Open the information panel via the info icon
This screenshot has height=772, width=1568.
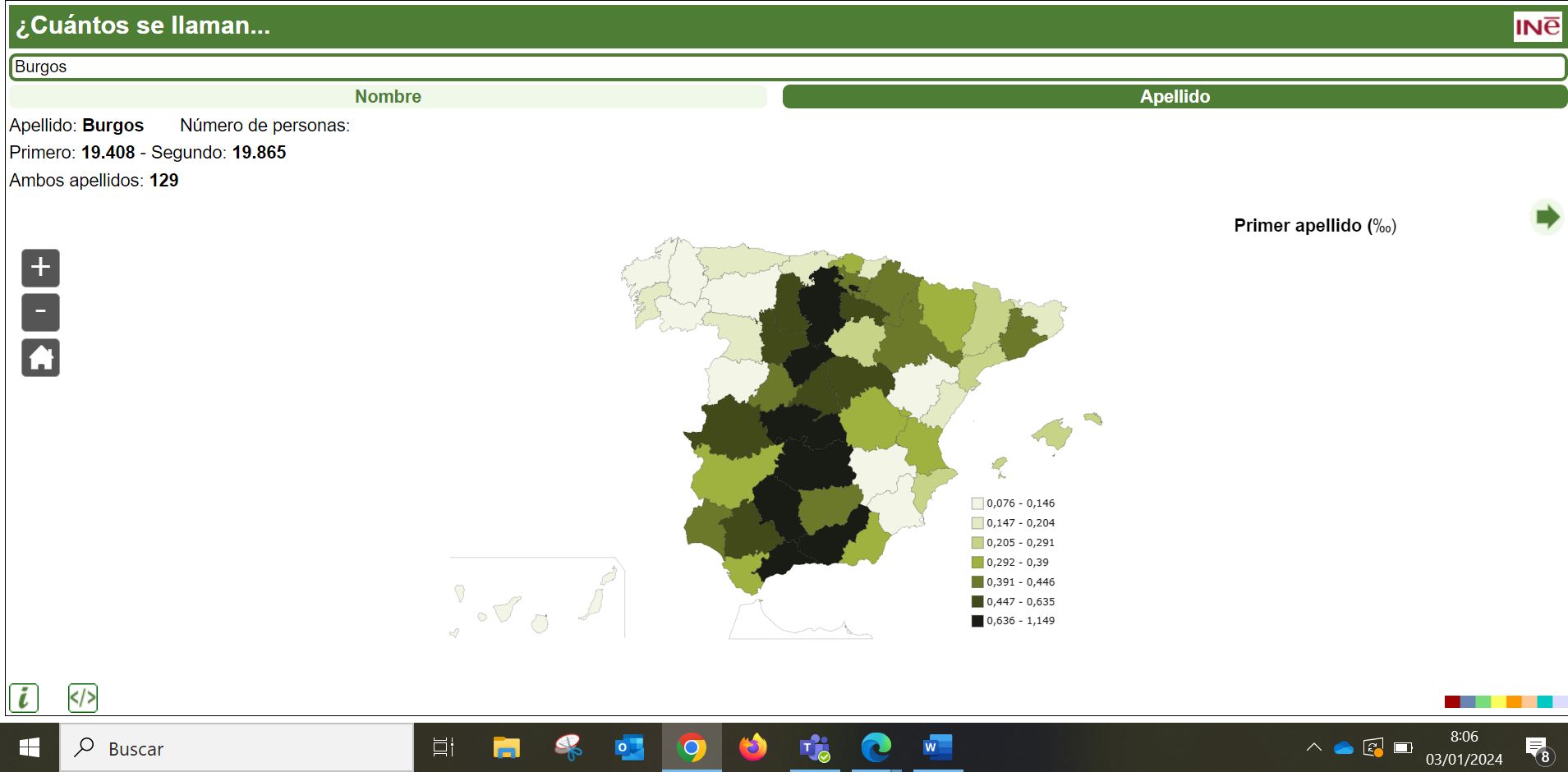click(x=23, y=697)
